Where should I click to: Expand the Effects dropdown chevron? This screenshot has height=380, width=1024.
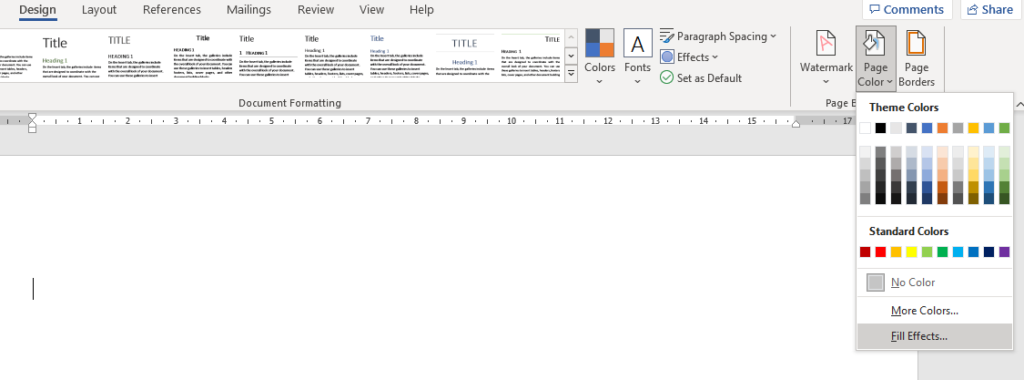[x=714, y=57]
